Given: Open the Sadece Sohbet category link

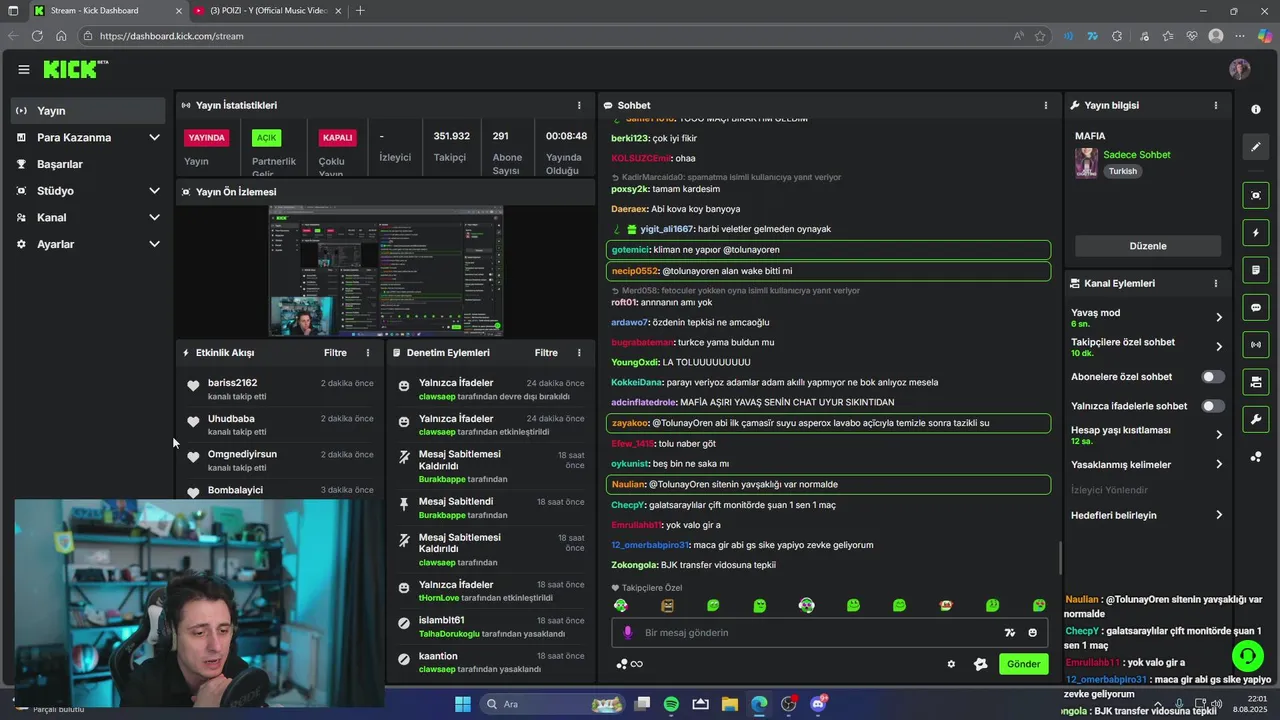Looking at the screenshot, I should [1136, 155].
